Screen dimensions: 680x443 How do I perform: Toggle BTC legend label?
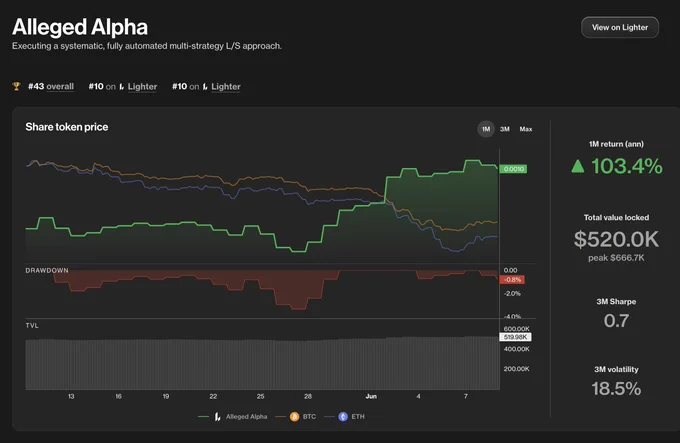tap(309, 417)
